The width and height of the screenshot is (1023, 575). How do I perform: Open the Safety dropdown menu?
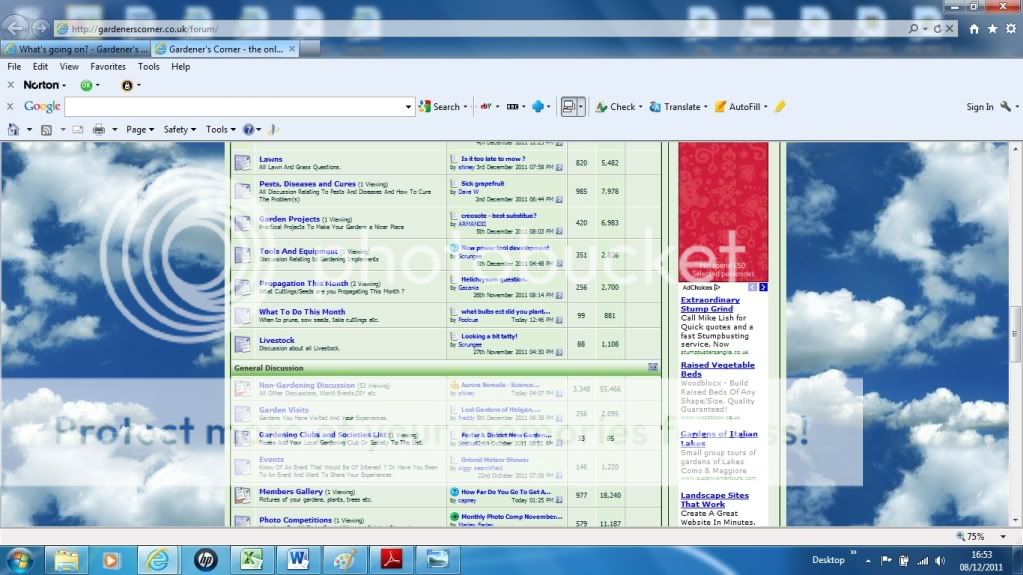click(x=179, y=129)
